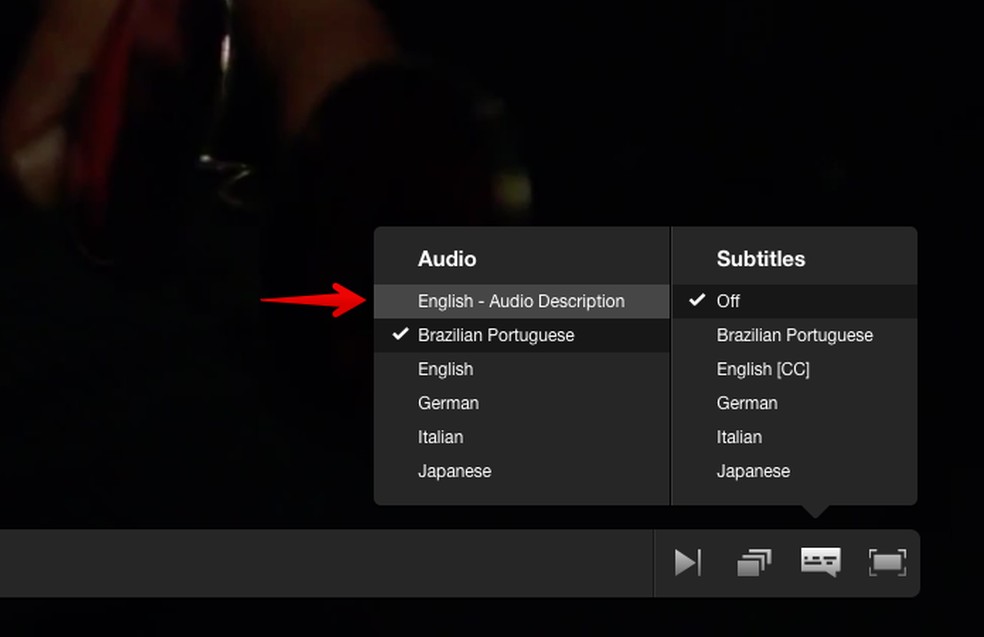Select English - Audio Description audio track

click(521, 301)
